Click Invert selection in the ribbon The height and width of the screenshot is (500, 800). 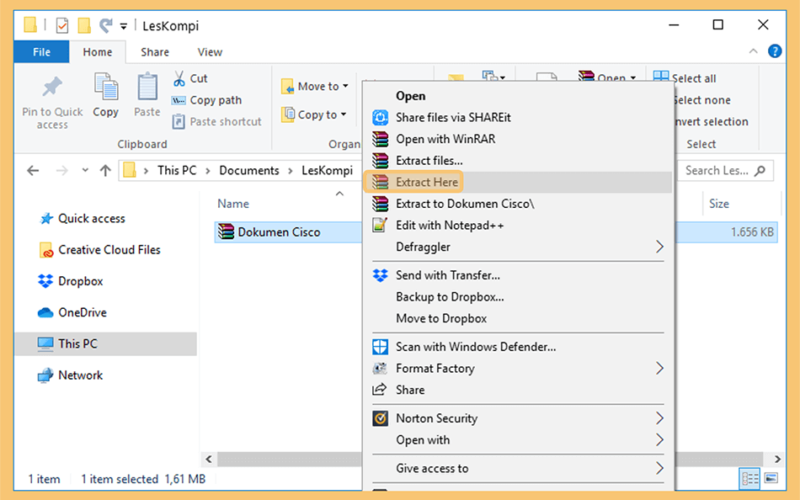tap(711, 121)
